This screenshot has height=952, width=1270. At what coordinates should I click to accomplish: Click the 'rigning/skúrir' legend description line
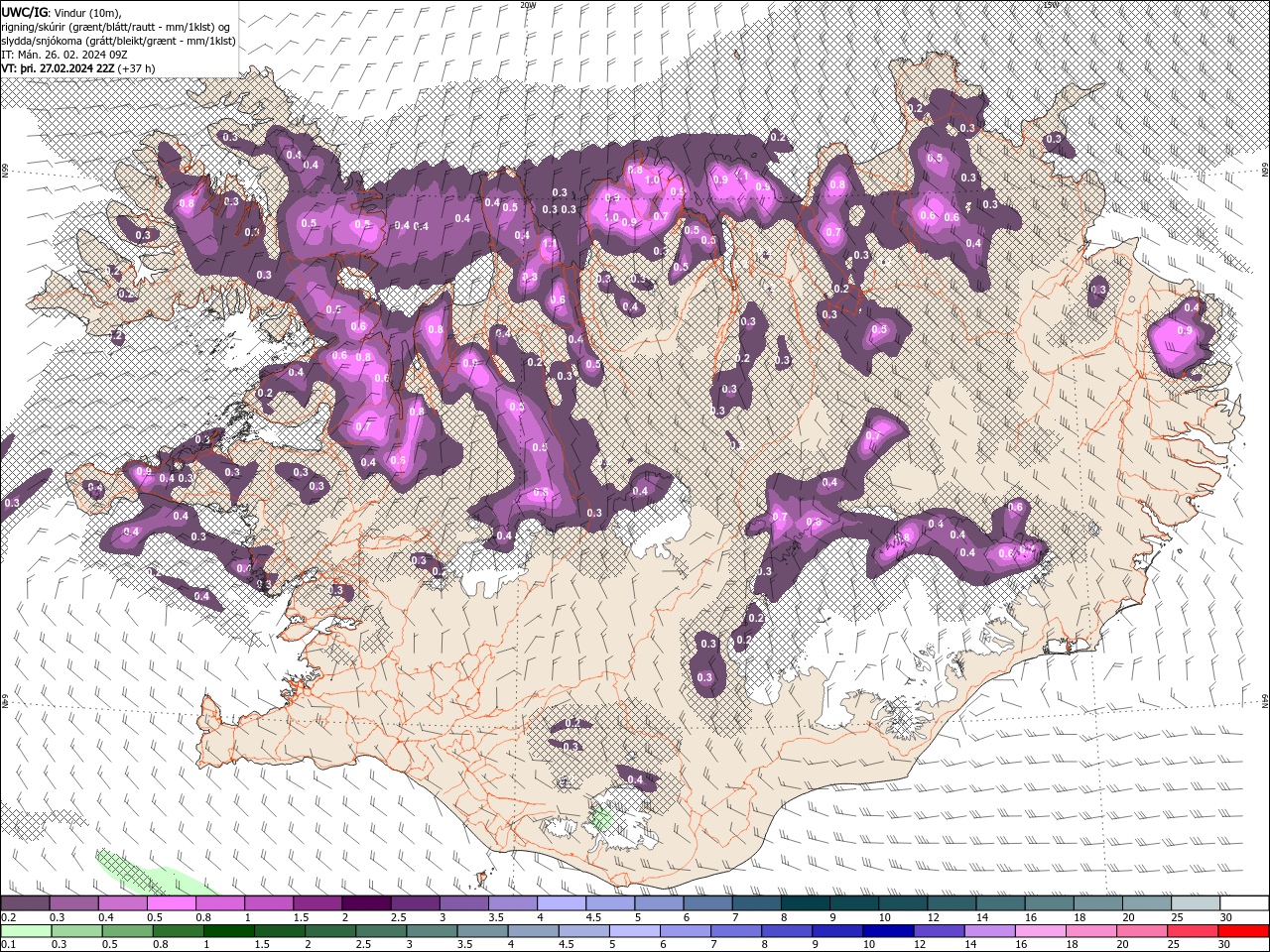(116, 27)
